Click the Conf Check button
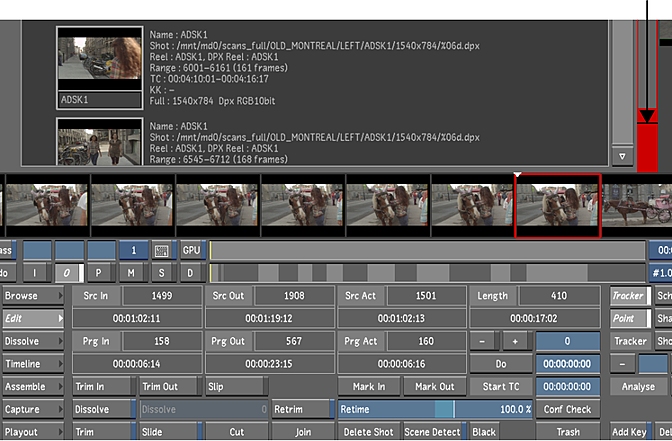This screenshot has width=672, height=441. coord(567,409)
